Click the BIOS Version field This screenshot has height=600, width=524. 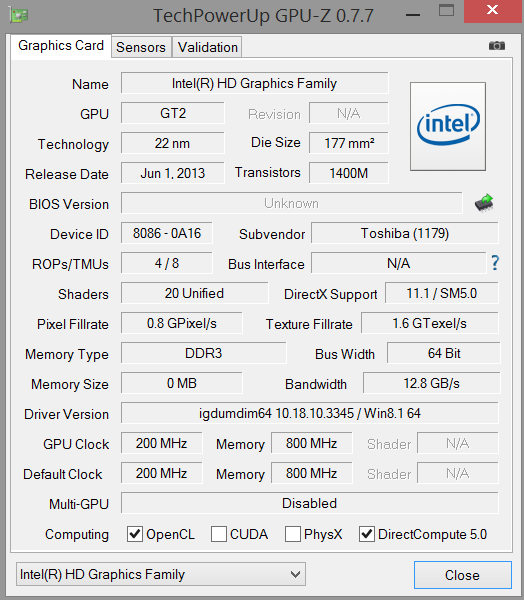[291, 203]
